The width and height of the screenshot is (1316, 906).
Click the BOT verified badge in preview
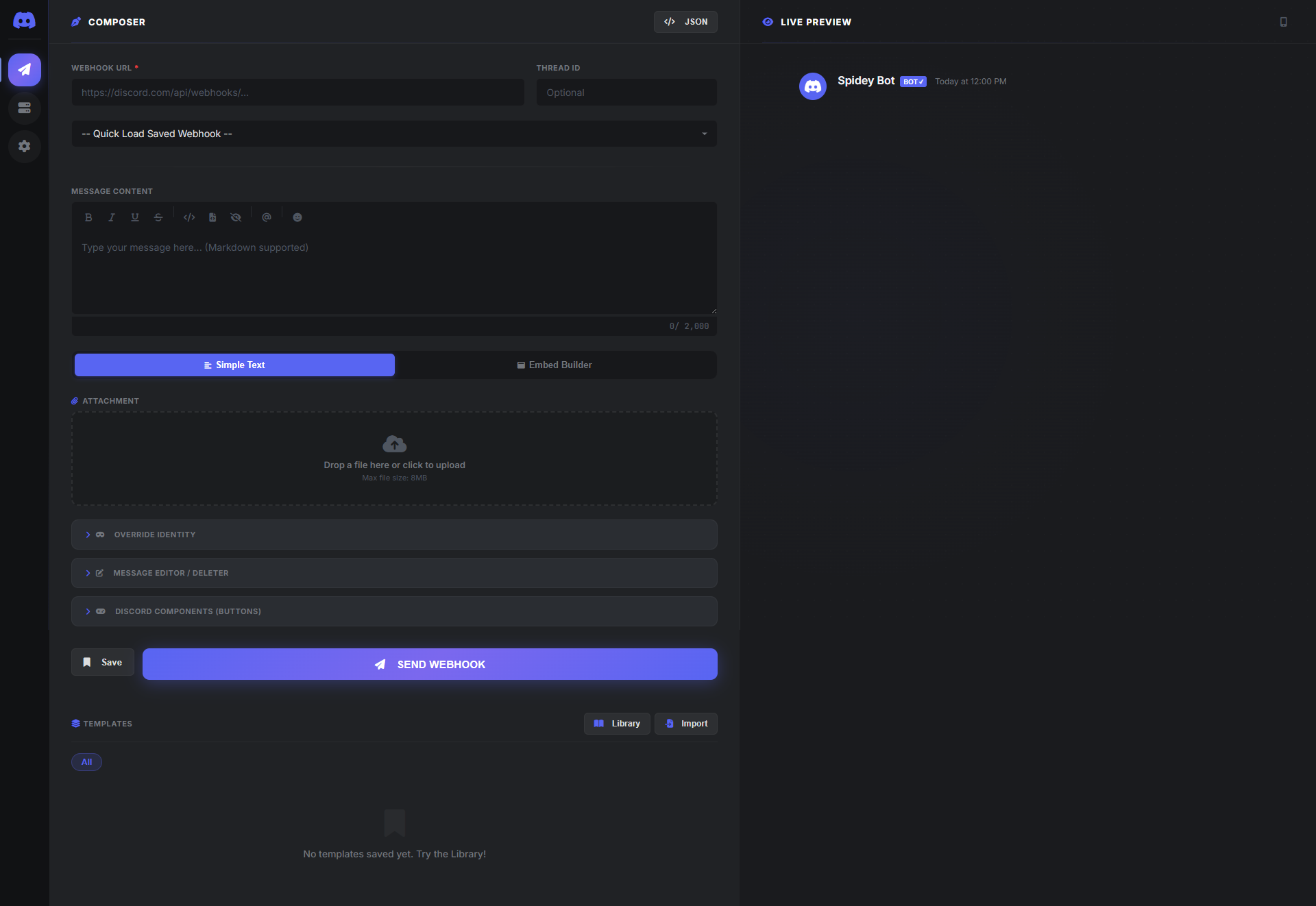point(914,82)
